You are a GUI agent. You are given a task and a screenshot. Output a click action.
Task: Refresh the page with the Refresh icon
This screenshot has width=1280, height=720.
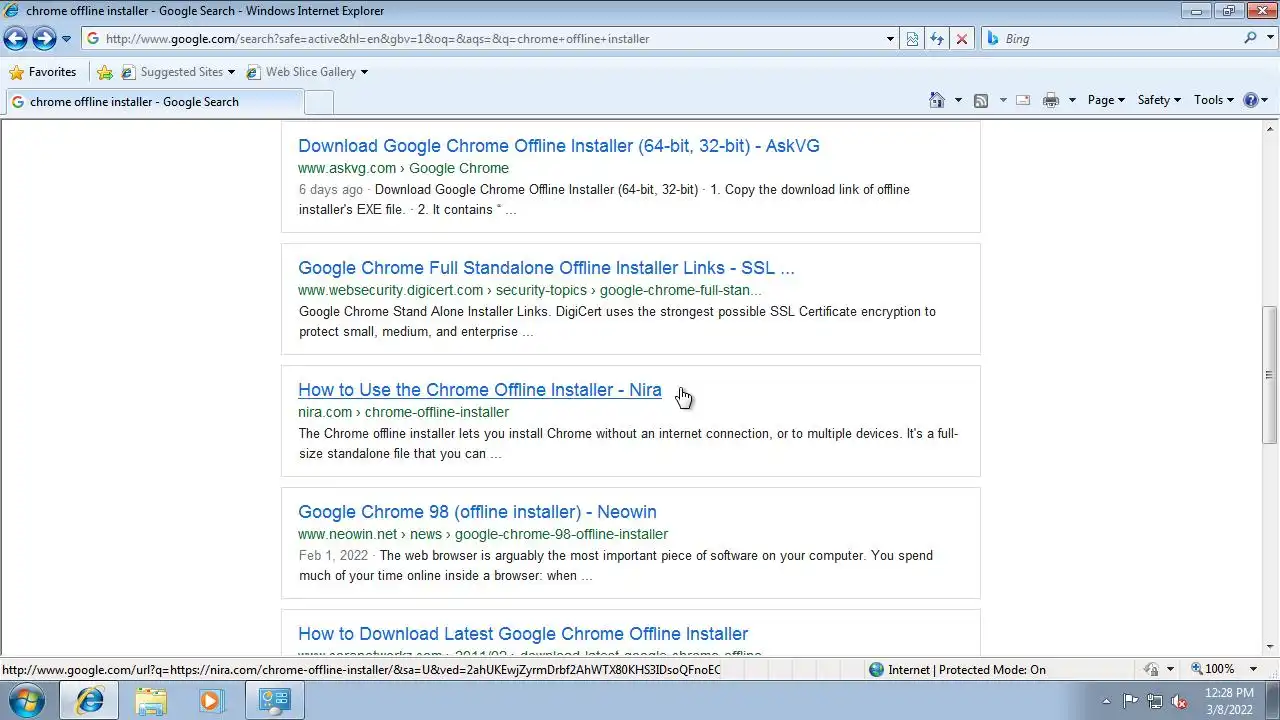pos(937,39)
